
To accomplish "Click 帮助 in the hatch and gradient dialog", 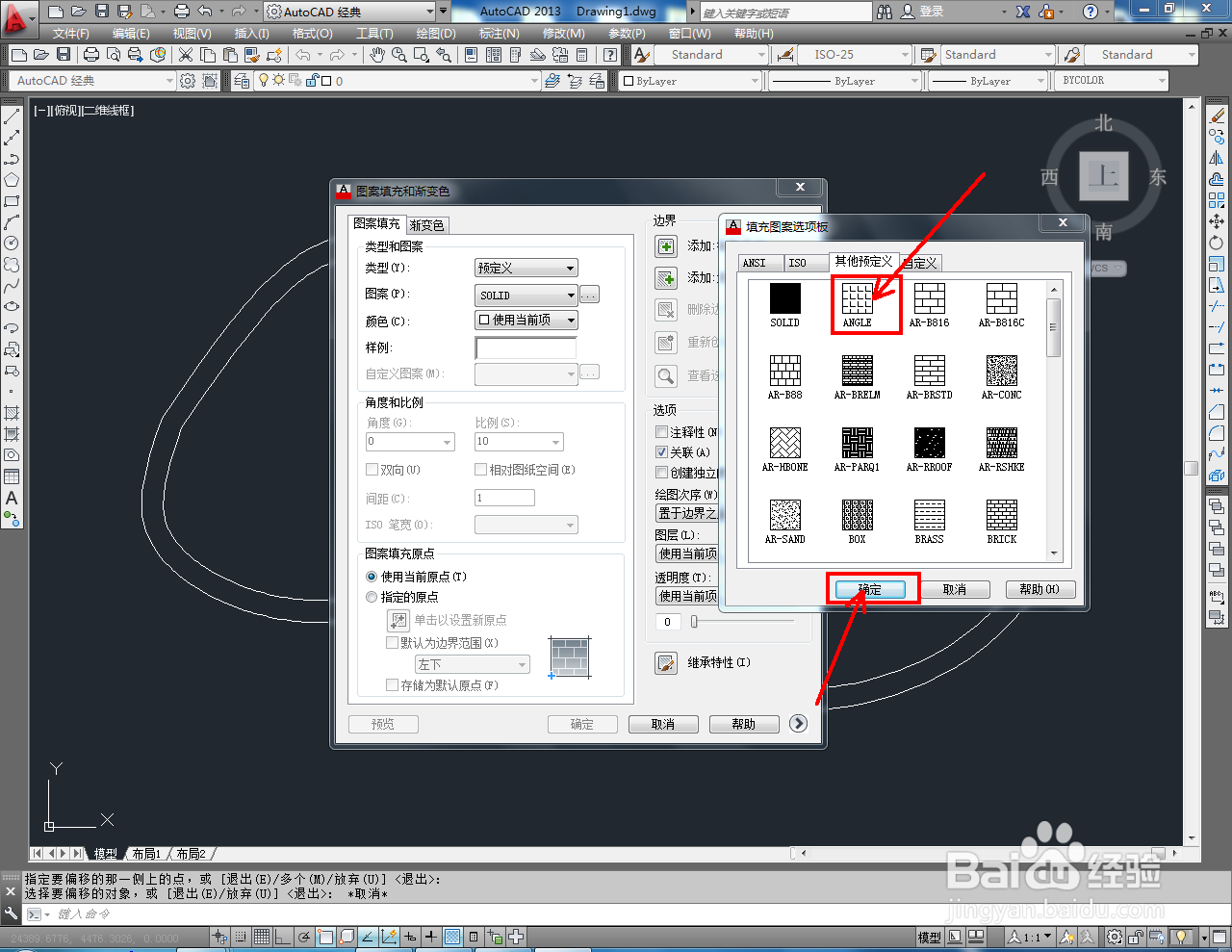I will coord(744,724).
